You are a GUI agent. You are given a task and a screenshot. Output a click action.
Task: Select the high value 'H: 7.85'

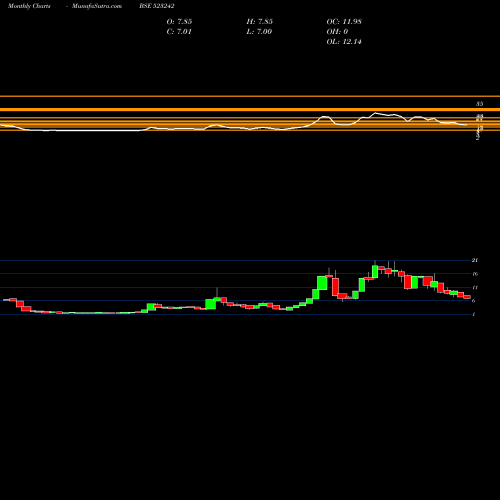pos(260,22)
